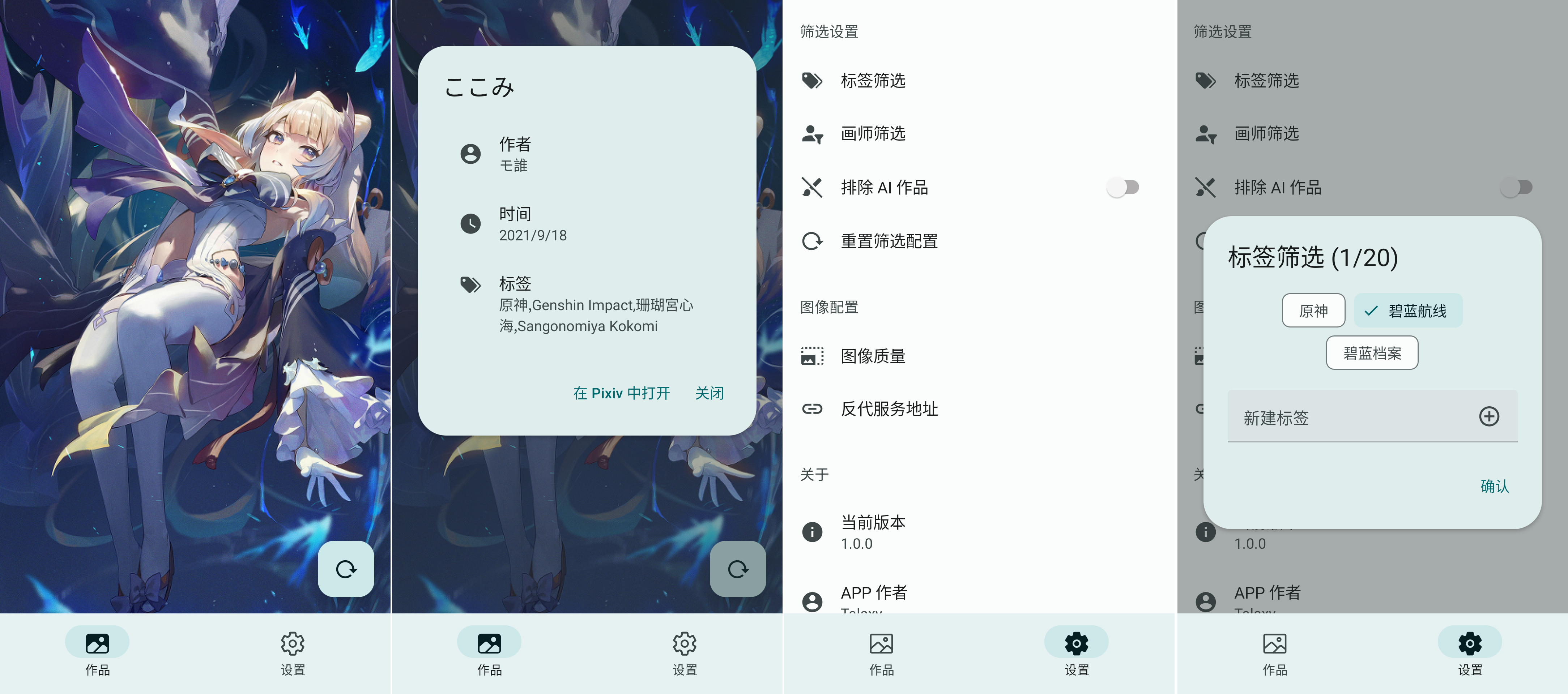Click 在 Pixiv 中打开 link
Image resolution: width=1568 pixels, height=694 pixels.
click(622, 394)
